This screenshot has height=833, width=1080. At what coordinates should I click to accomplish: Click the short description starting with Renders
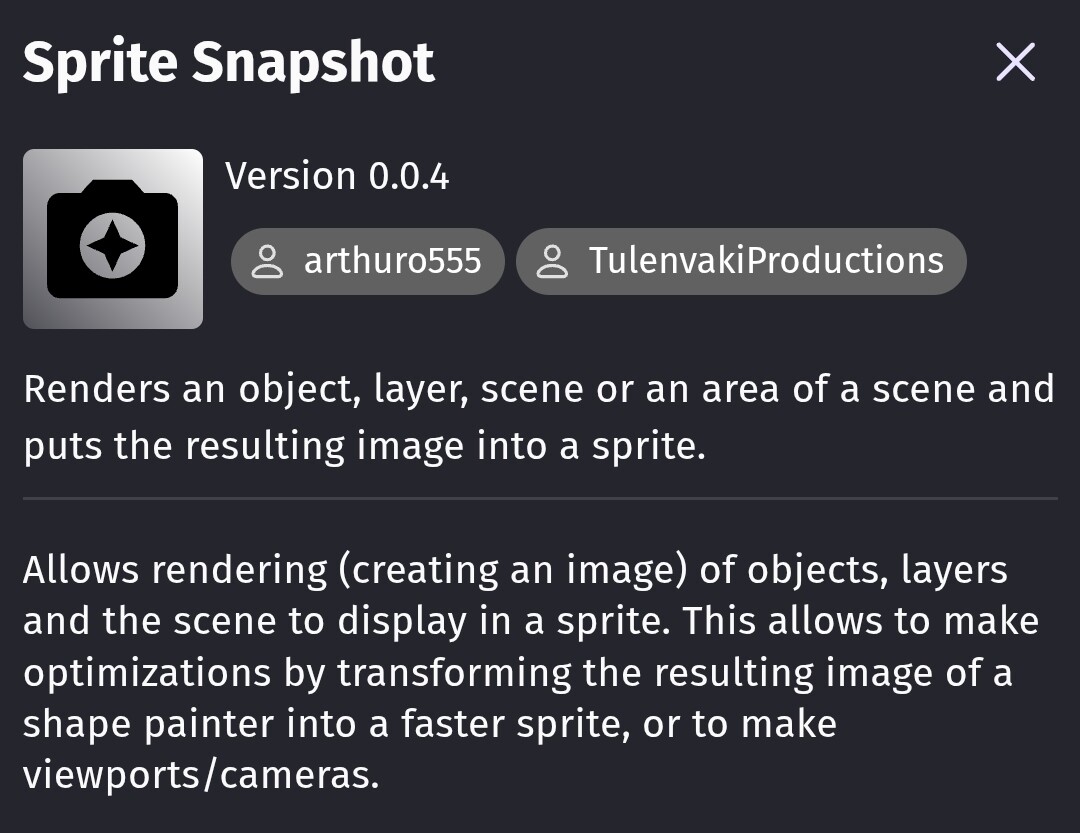(539, 417)
